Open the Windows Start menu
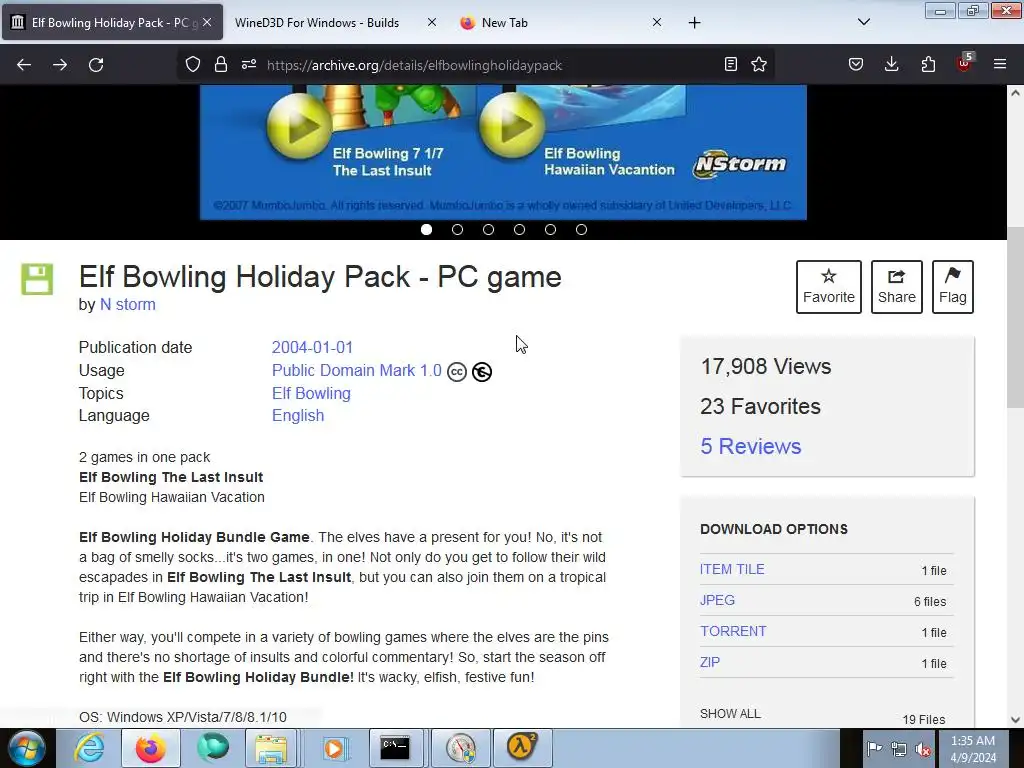1024x768 pixels. 27,748
